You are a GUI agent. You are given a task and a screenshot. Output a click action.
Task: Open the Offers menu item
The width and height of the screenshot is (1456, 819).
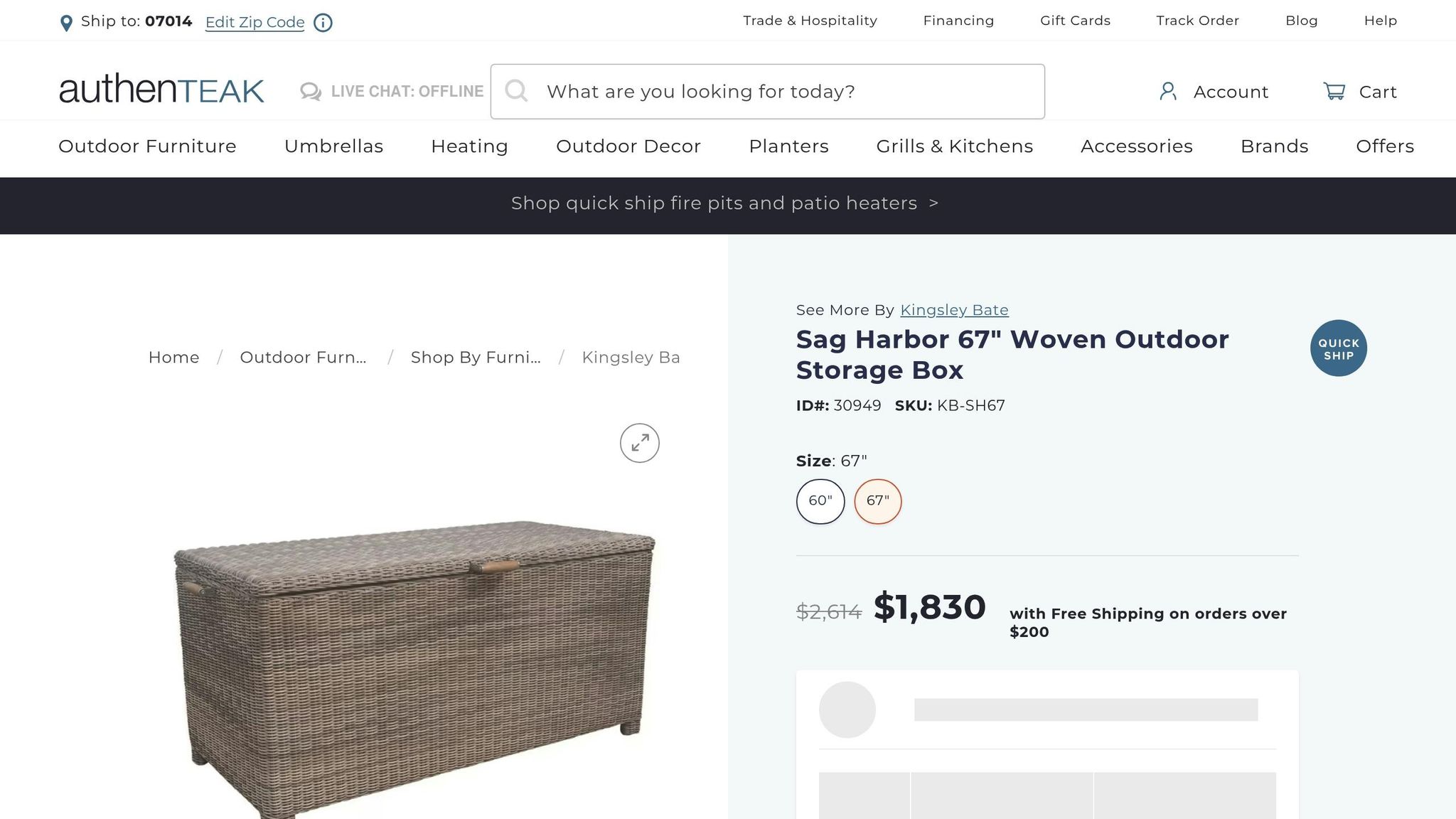(x=1384, y=146)
